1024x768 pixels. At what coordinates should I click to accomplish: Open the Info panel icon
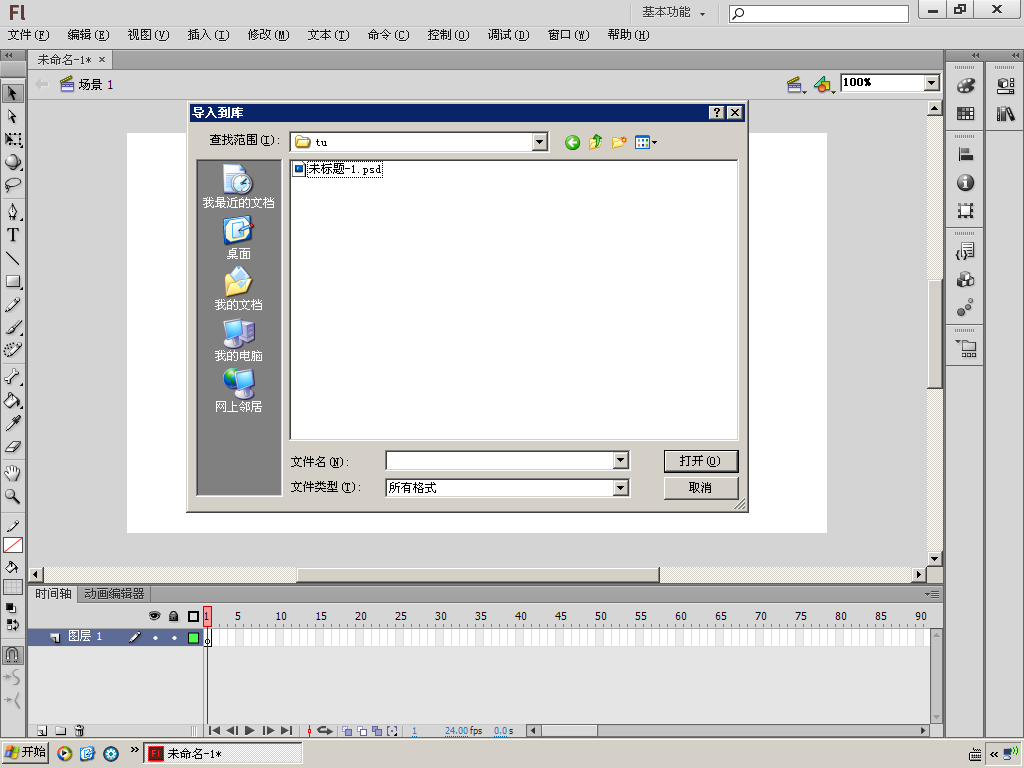[965, 182]
